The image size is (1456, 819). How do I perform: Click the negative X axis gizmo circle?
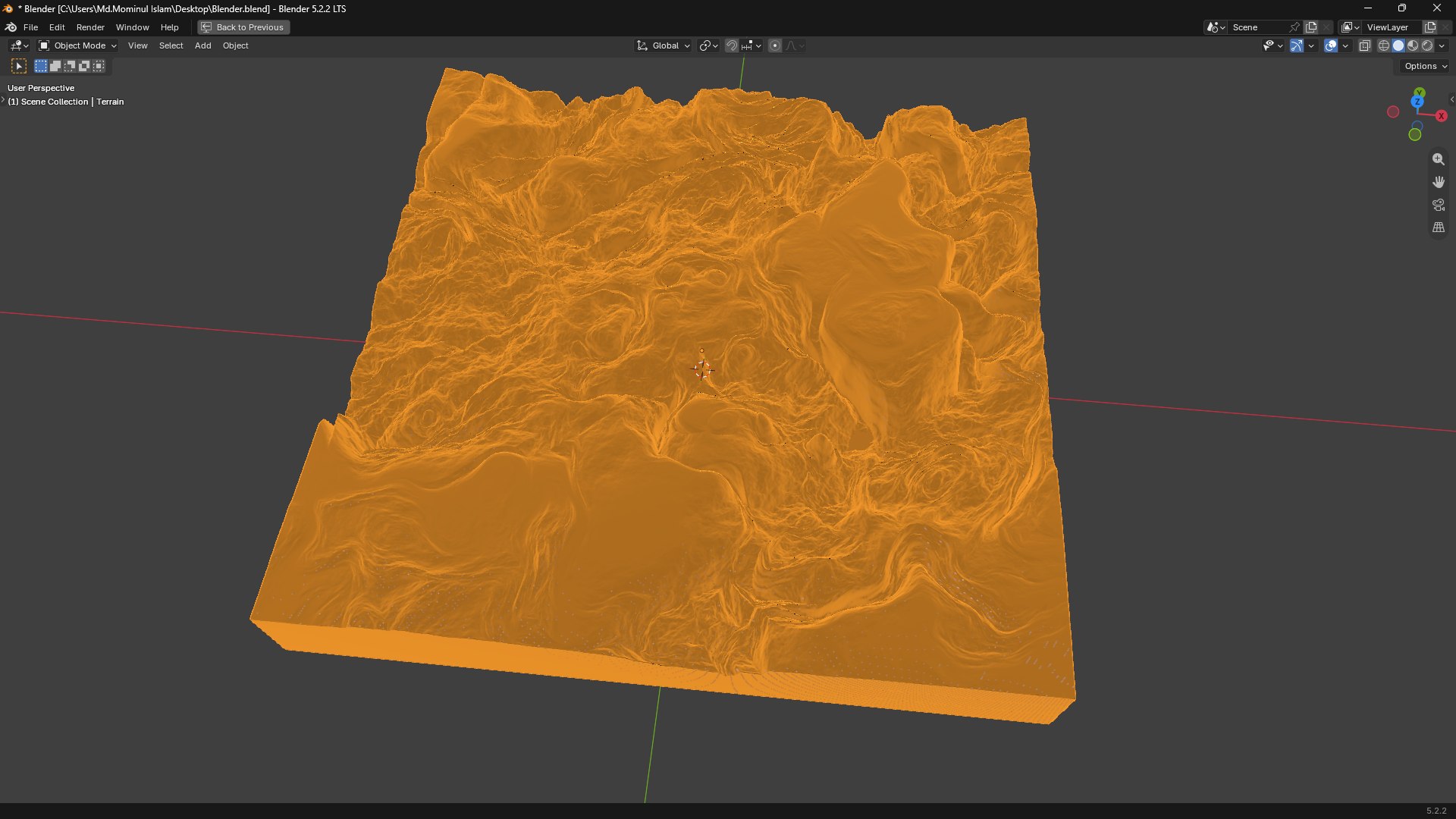click(x=1393, y=112)
